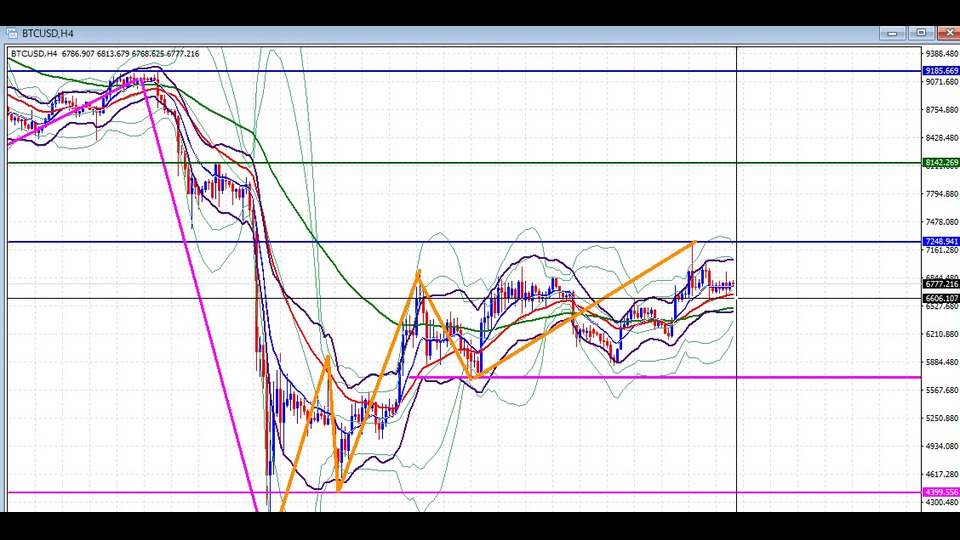Click the BTCUSD,H4 window title text
The image size is (960, 540).
pyautogui.click(x=48, y=34)
